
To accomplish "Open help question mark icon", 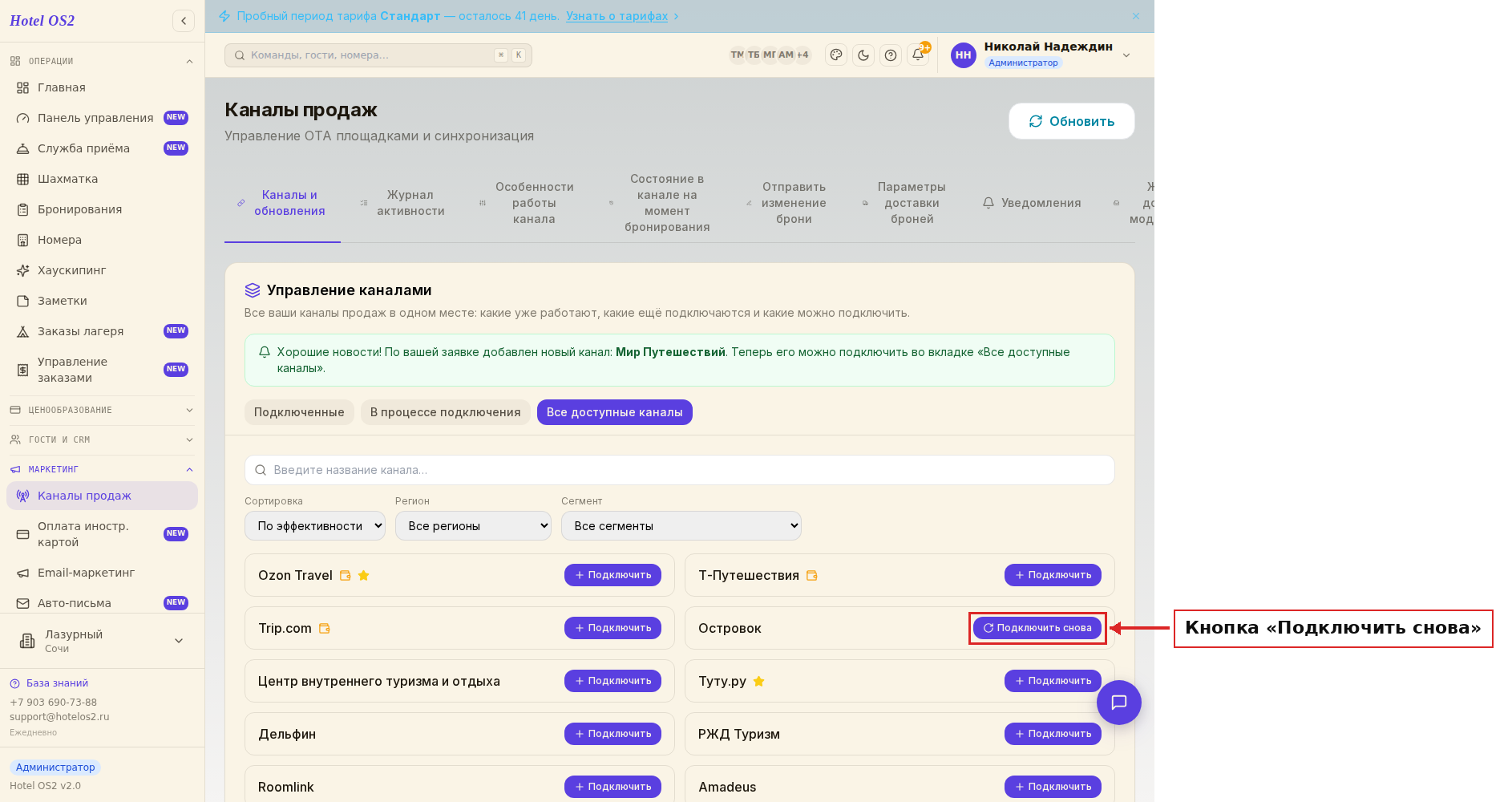I will 891,55.
